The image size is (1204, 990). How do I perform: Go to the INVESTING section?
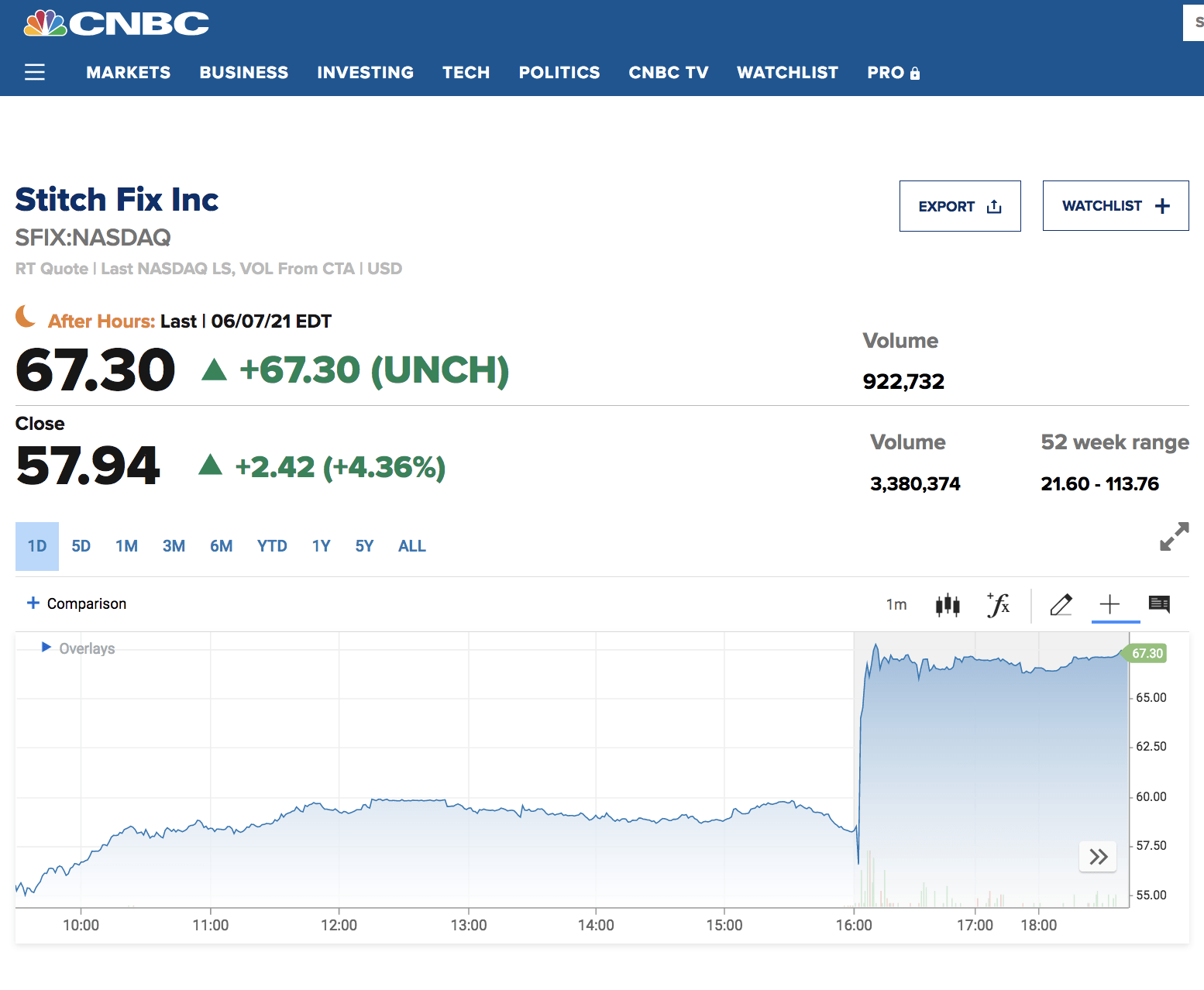click(x=365, y=73)
